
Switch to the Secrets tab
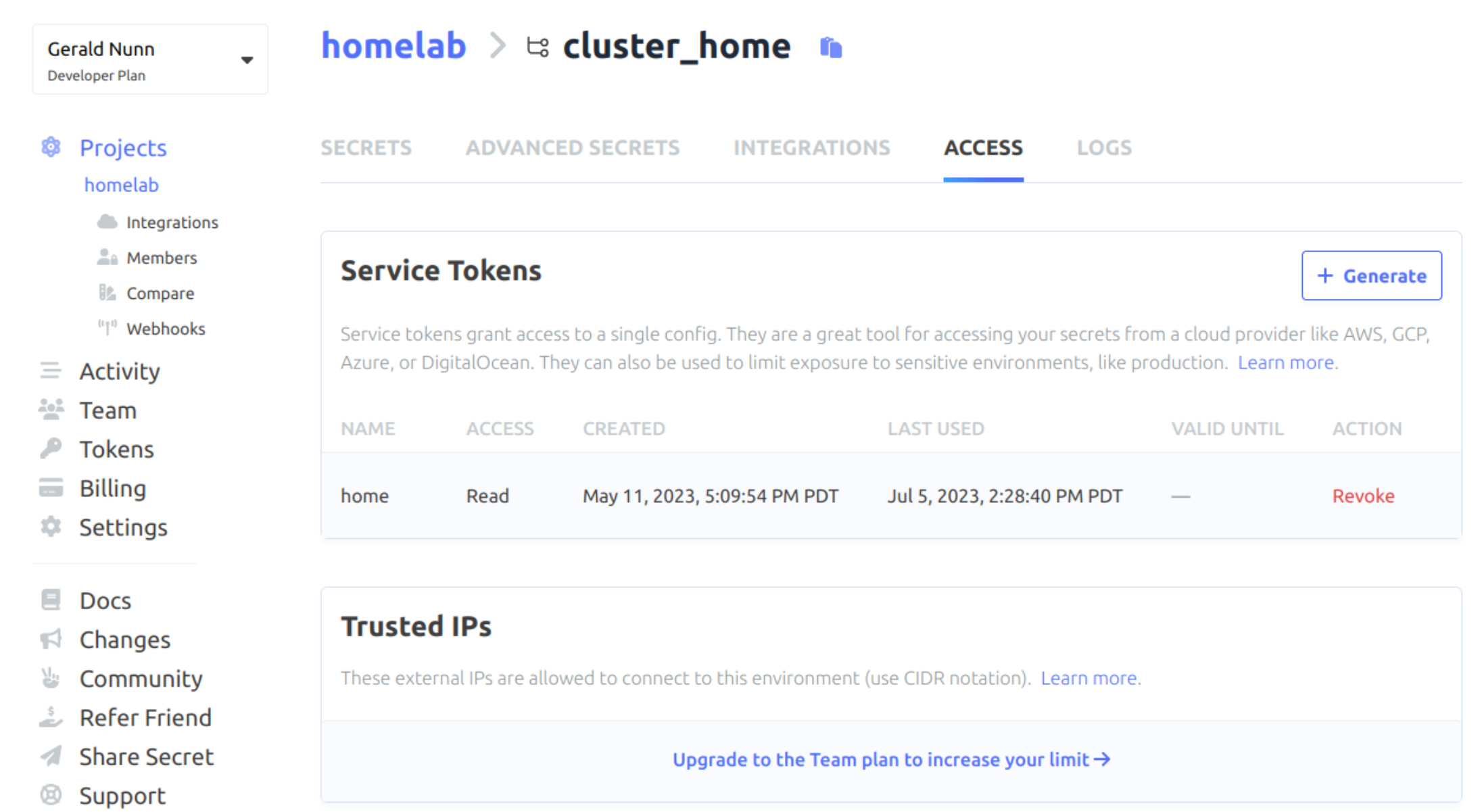click(x=366, y=147)
